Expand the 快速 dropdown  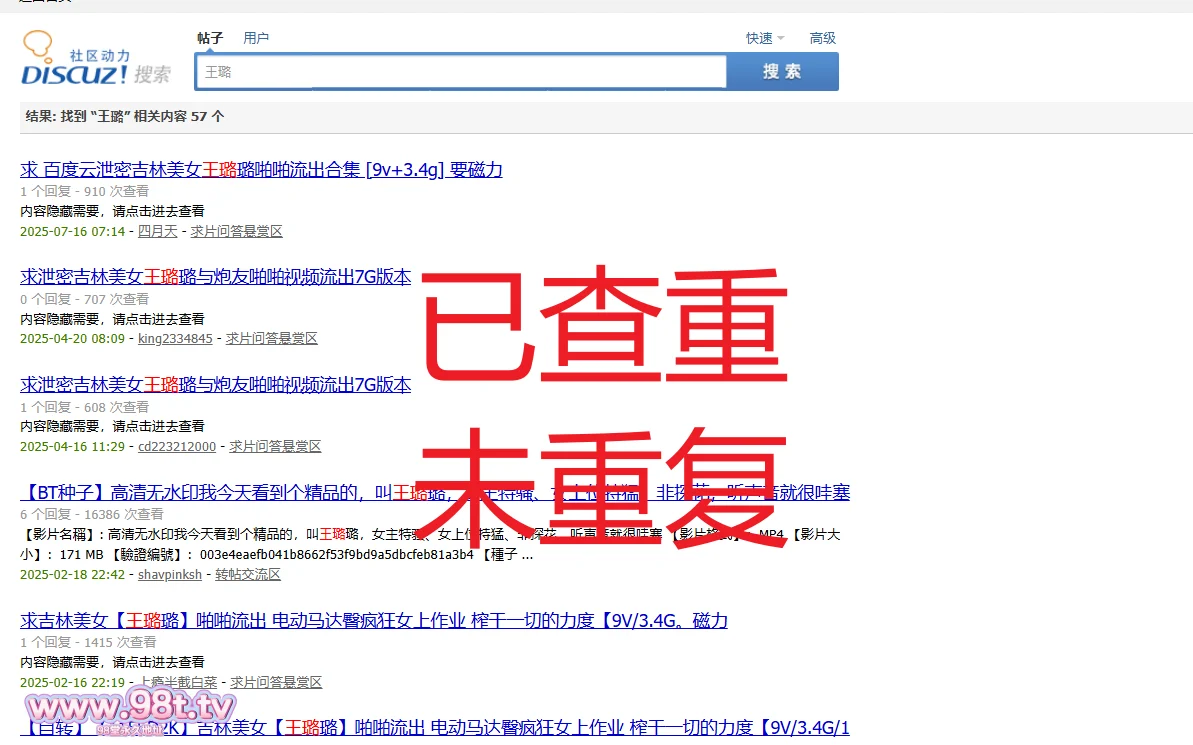click(x=764, y=38)
